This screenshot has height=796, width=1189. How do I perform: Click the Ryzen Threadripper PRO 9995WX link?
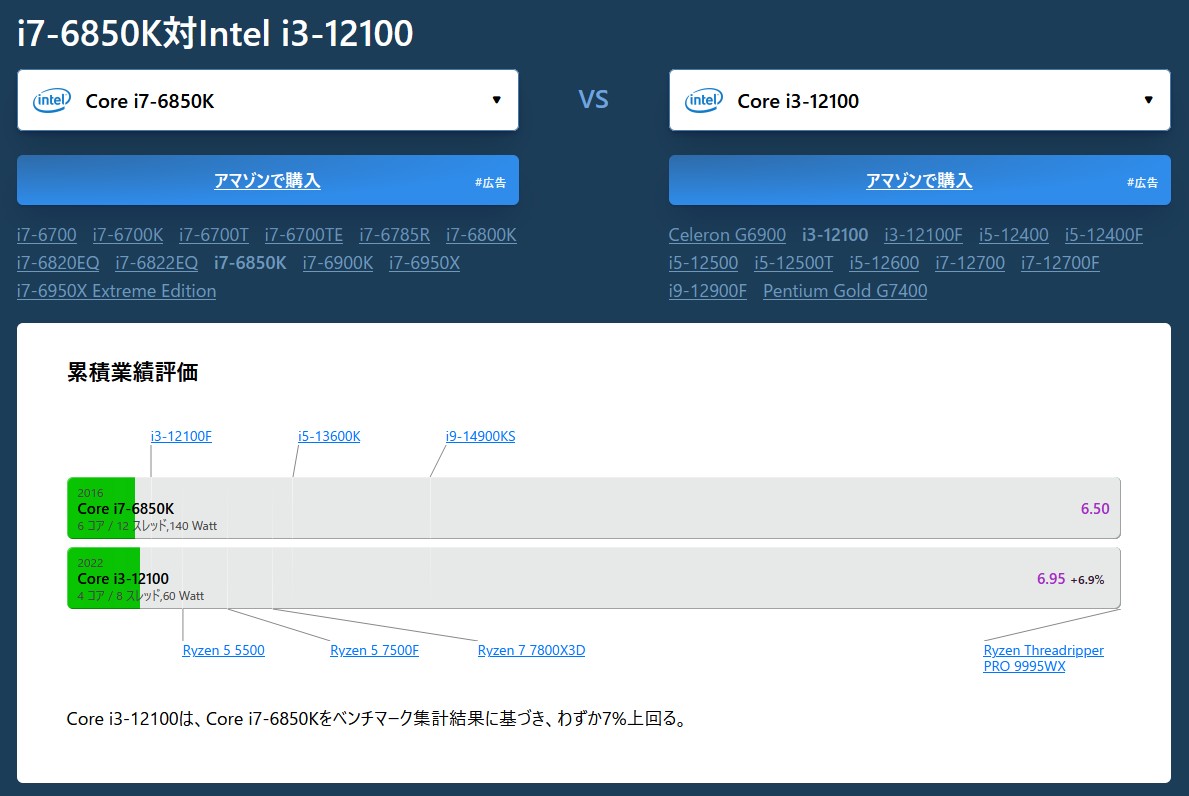coord(1043,658)
